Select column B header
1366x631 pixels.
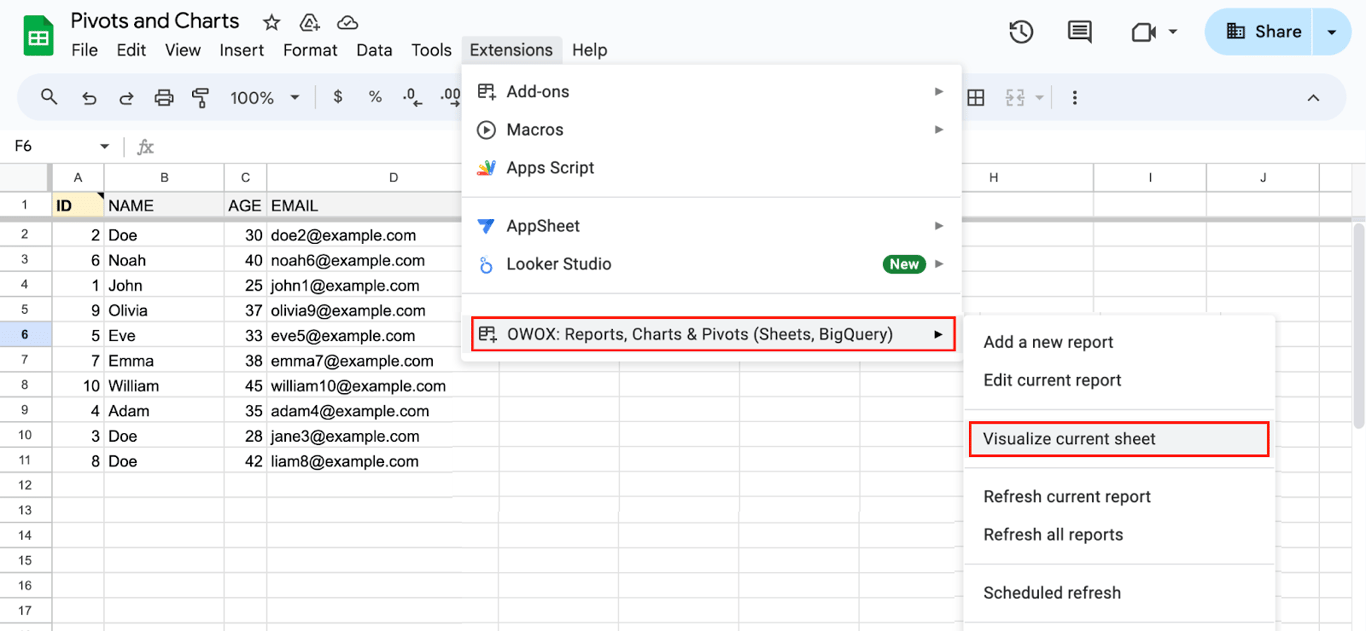tap(164, 177)
